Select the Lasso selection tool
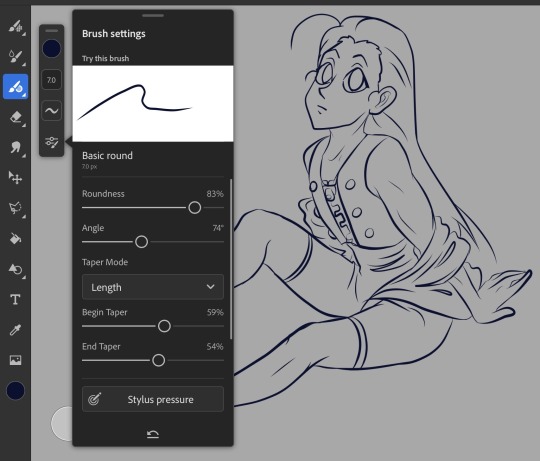The height and width of the screenshot is (461, 540). (15, 208)
